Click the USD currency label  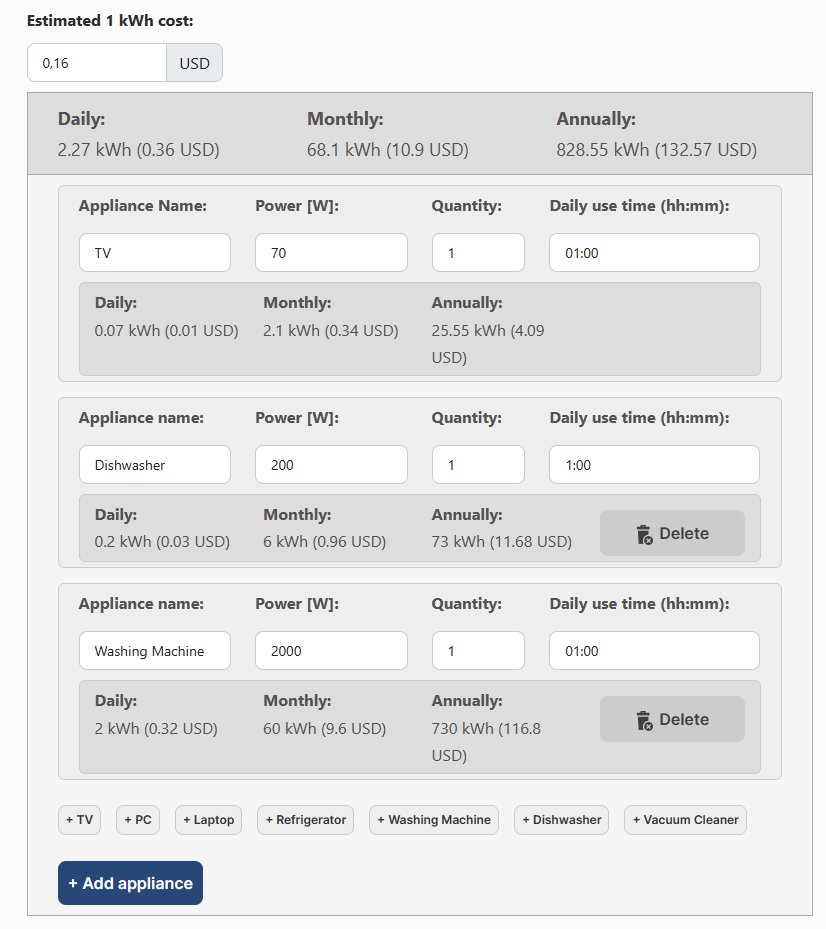[x=194, y=63]
